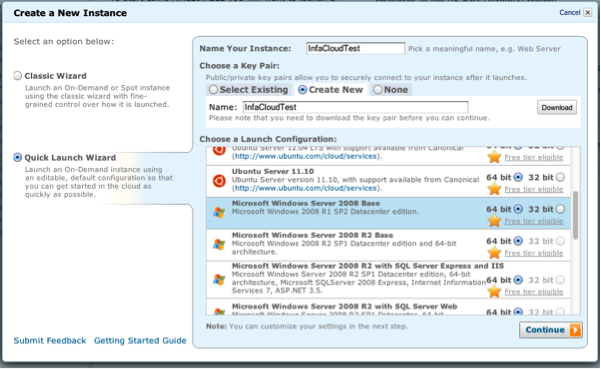Select 32 bit for Windows Server 2008 Base
Viewport: 601px width, 369px height.
560,209
